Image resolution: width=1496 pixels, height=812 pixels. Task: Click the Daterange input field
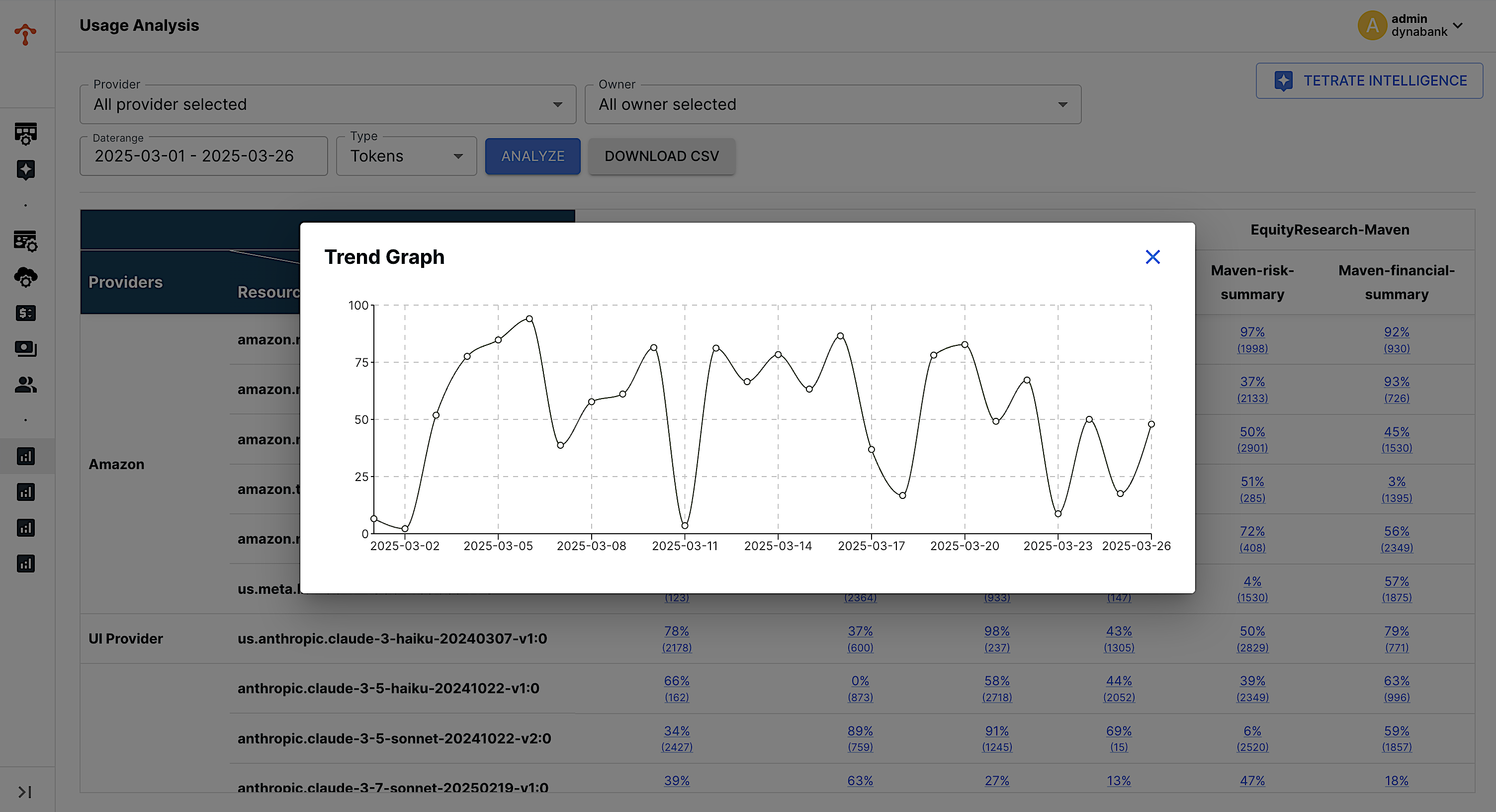[x=203, y=156]
